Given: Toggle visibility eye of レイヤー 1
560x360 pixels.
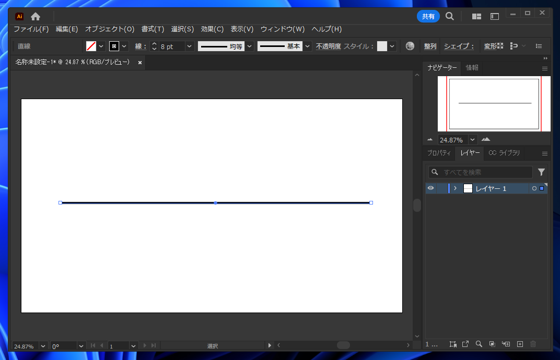Looking at the screenshot, I should [x=431, y=188].
